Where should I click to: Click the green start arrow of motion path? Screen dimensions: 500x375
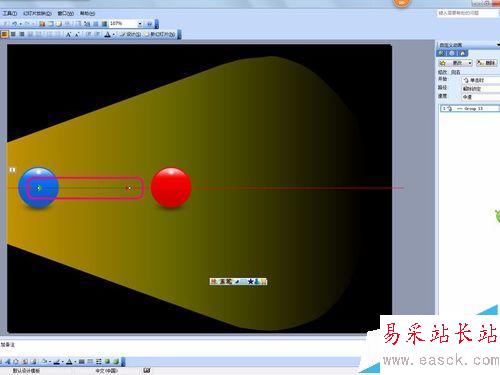(39, 188)
